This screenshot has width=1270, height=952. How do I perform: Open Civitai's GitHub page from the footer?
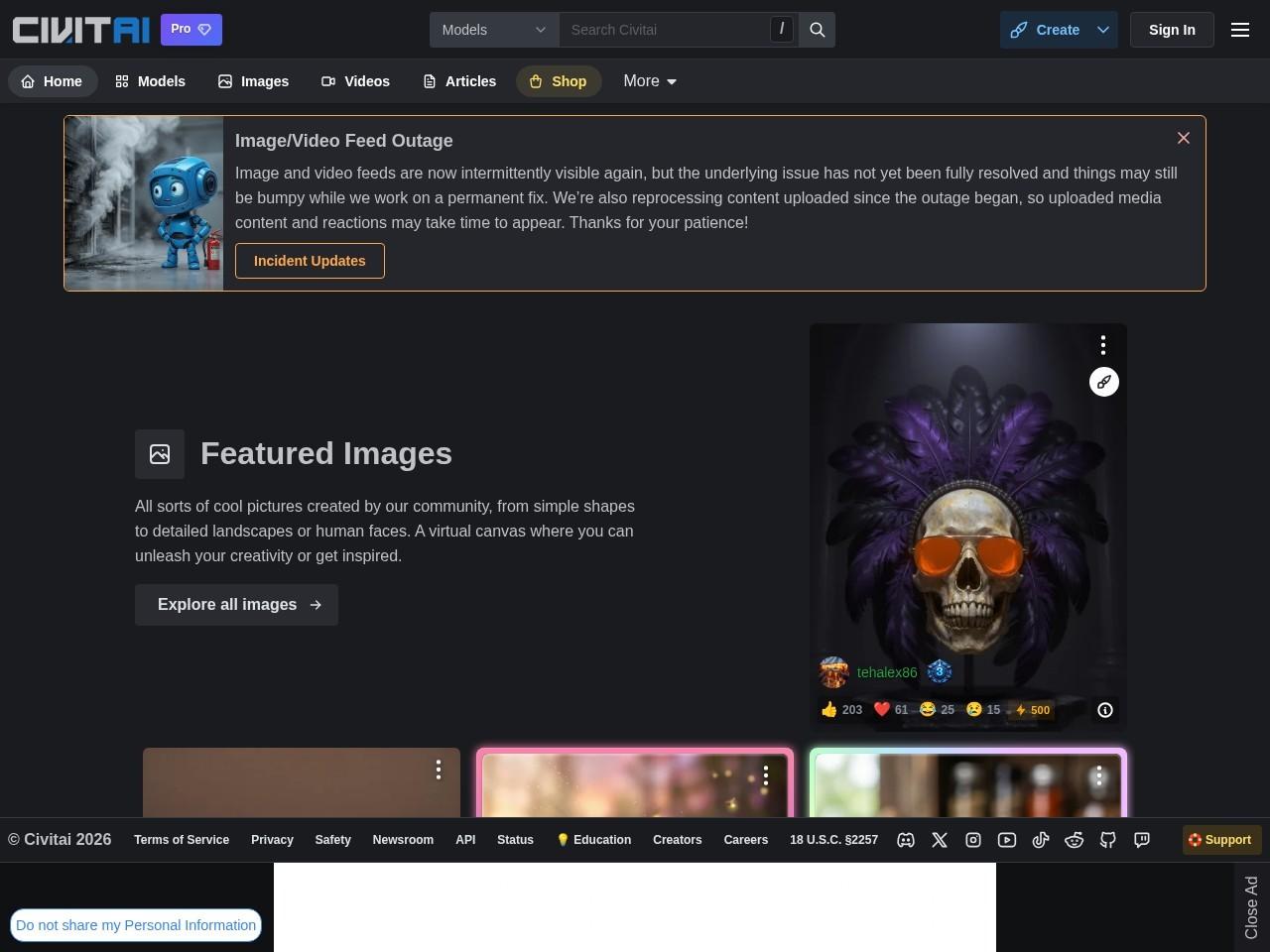click(1108, 840)
